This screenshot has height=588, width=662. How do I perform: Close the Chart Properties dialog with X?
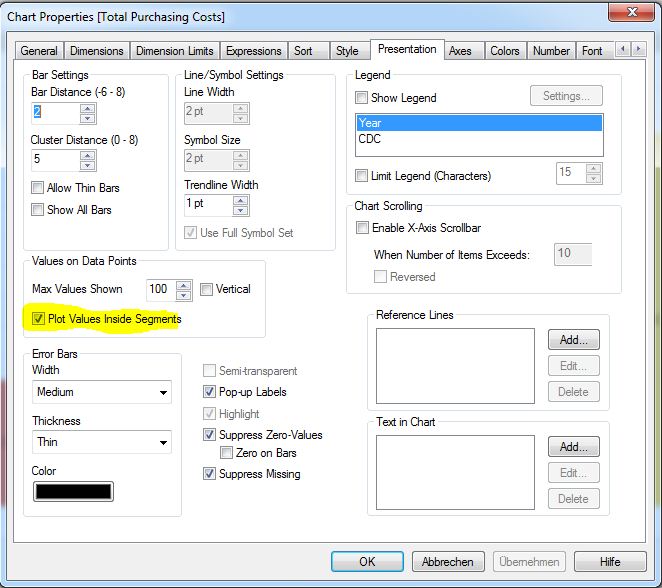pyautogui.click(x=632, y=12)
